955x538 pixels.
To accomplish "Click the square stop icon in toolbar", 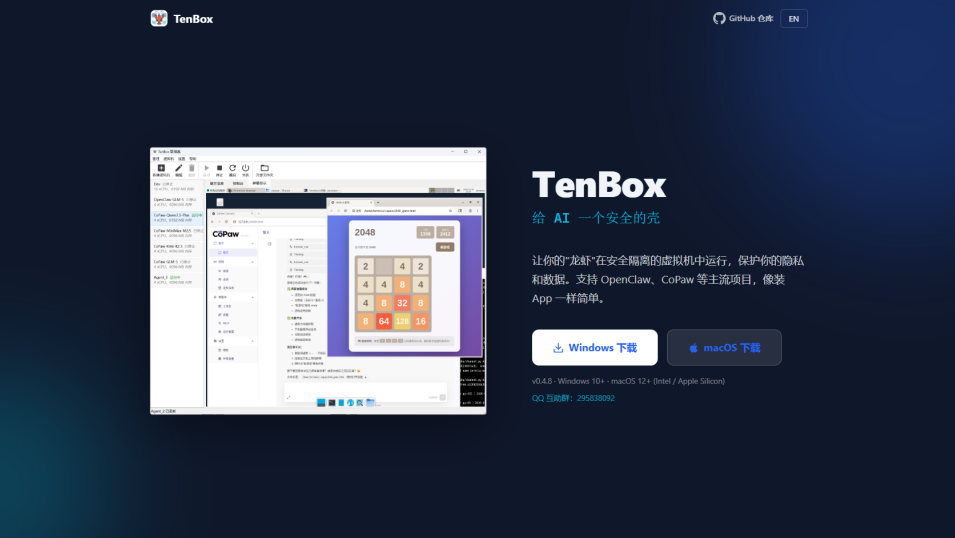I will tap(220, 169).
